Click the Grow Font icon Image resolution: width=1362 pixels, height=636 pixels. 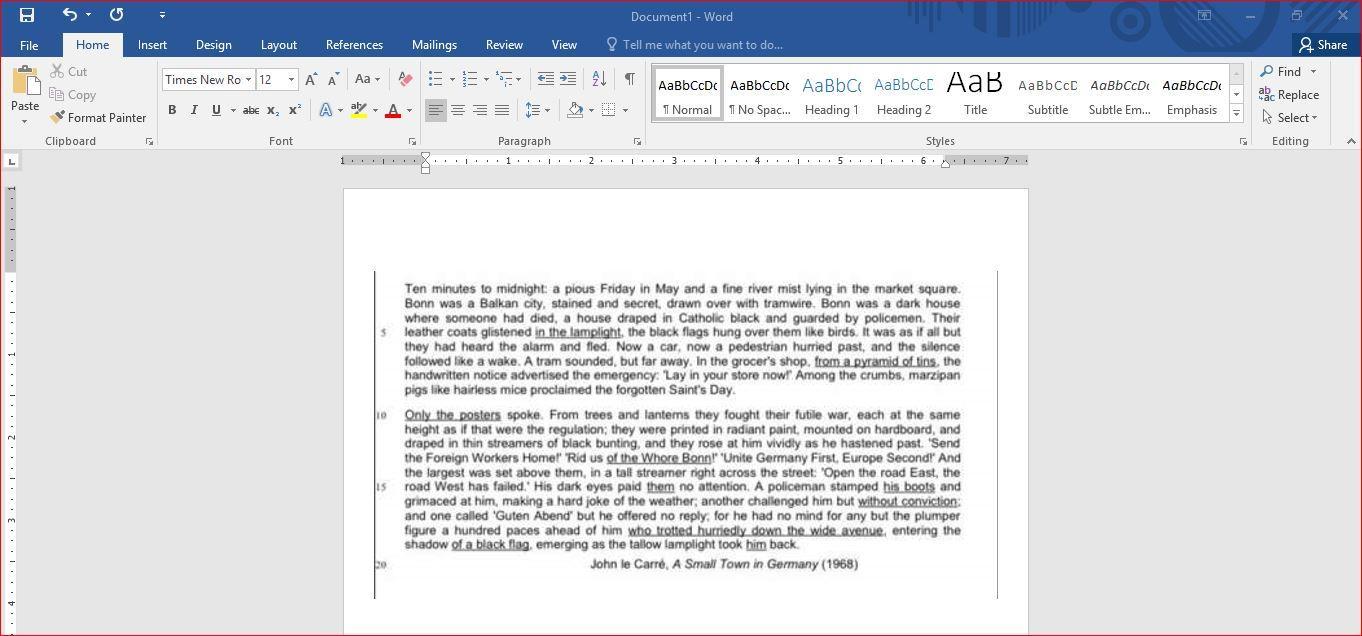[311, 79]
